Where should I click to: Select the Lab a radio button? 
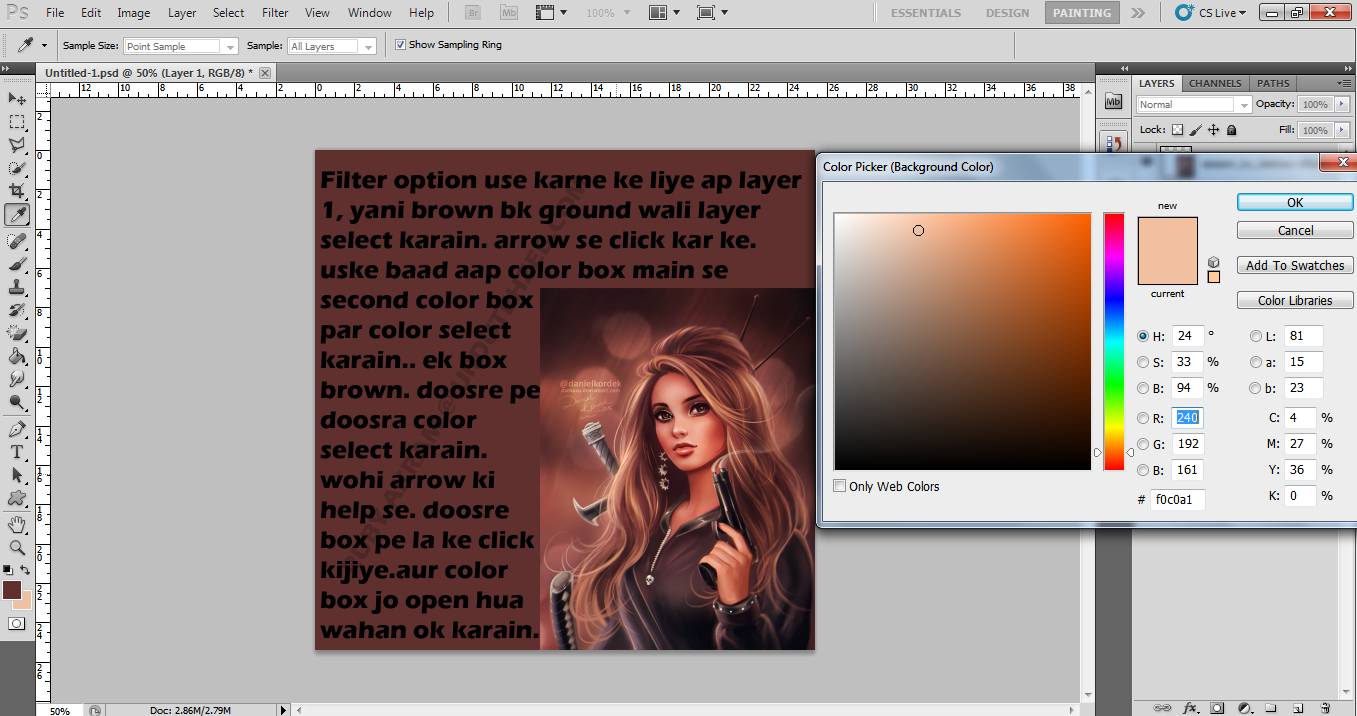pos(1256,362)
